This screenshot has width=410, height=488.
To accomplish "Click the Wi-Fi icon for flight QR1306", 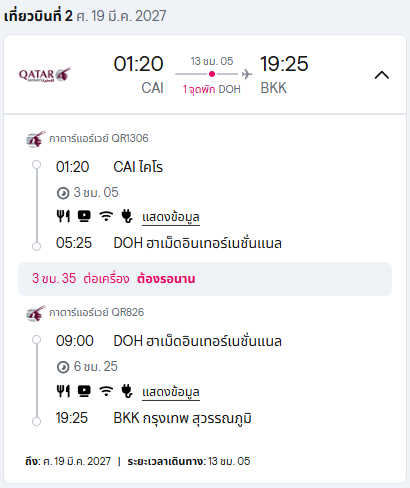I will tap(106, 216).
